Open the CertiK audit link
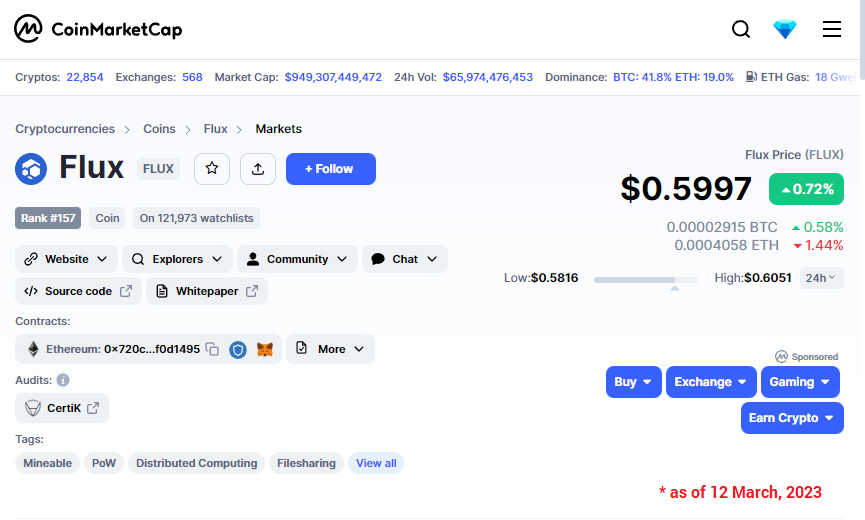Viewport: 865px width, 520px height. (x=62, y=408)
